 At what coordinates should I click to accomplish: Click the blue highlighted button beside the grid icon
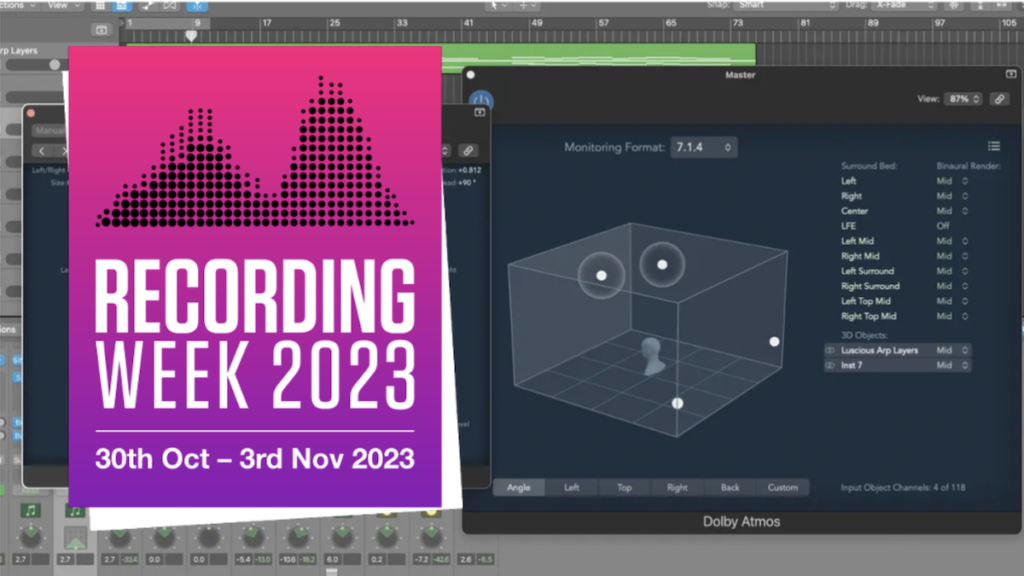pos(121,6)
